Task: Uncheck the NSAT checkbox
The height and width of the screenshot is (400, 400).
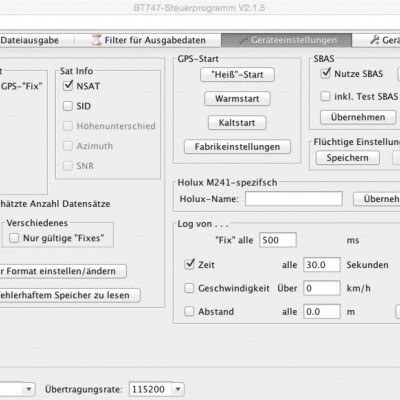Action: click(68, 86)
